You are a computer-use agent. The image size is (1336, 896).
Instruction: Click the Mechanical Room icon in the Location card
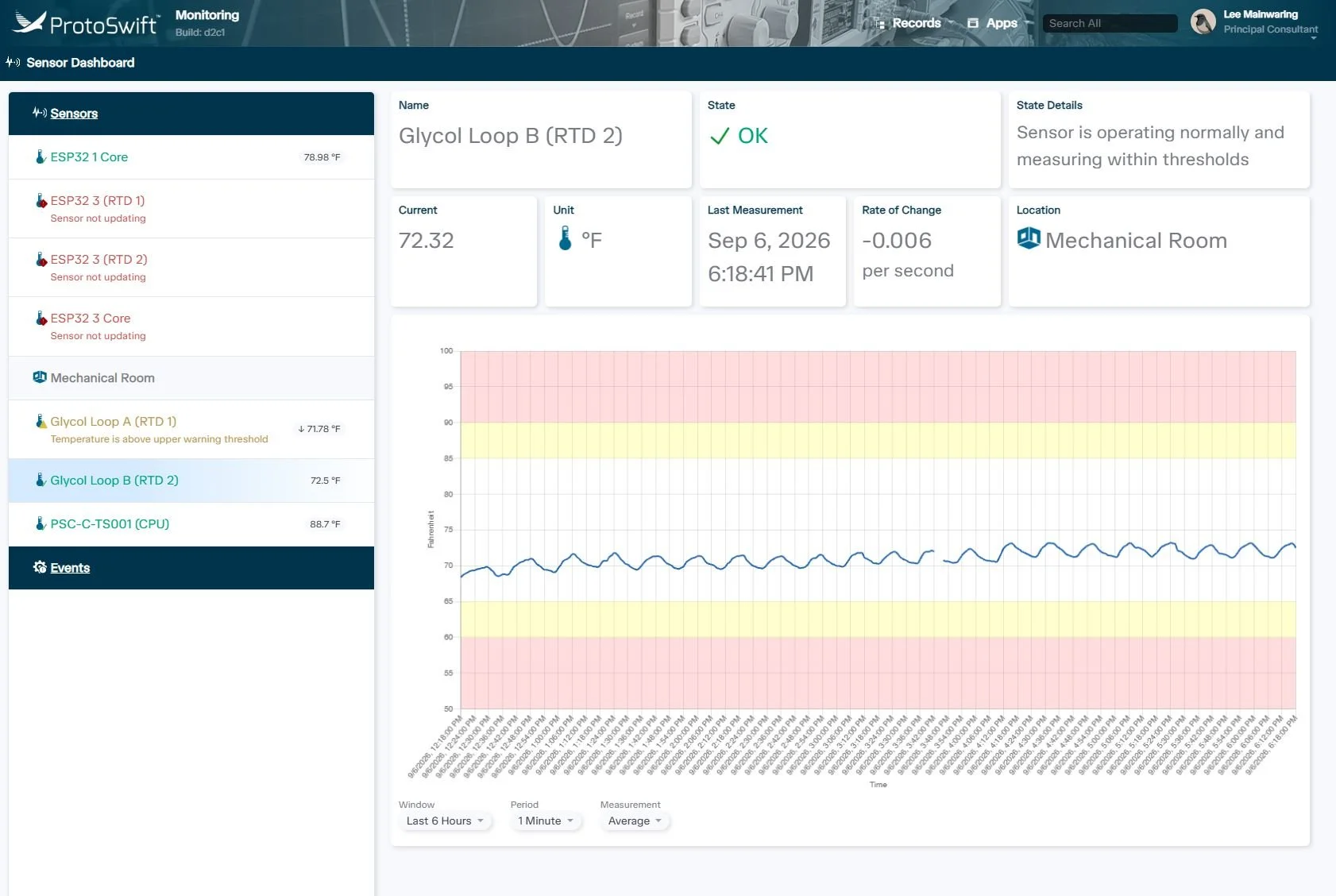point(1029,238)
